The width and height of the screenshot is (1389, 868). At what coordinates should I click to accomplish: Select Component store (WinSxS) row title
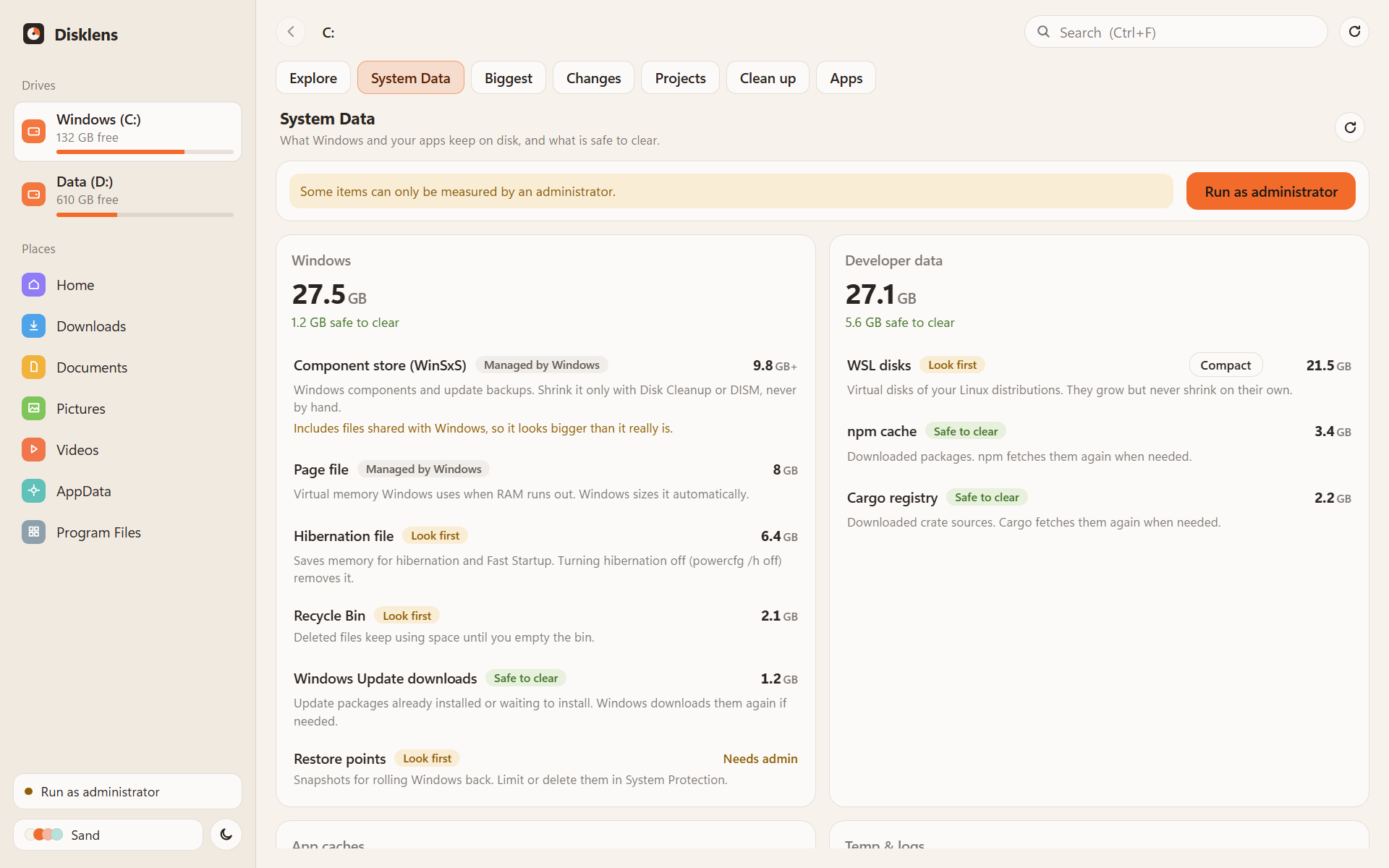pyautogui.click(x=380, y=365)
